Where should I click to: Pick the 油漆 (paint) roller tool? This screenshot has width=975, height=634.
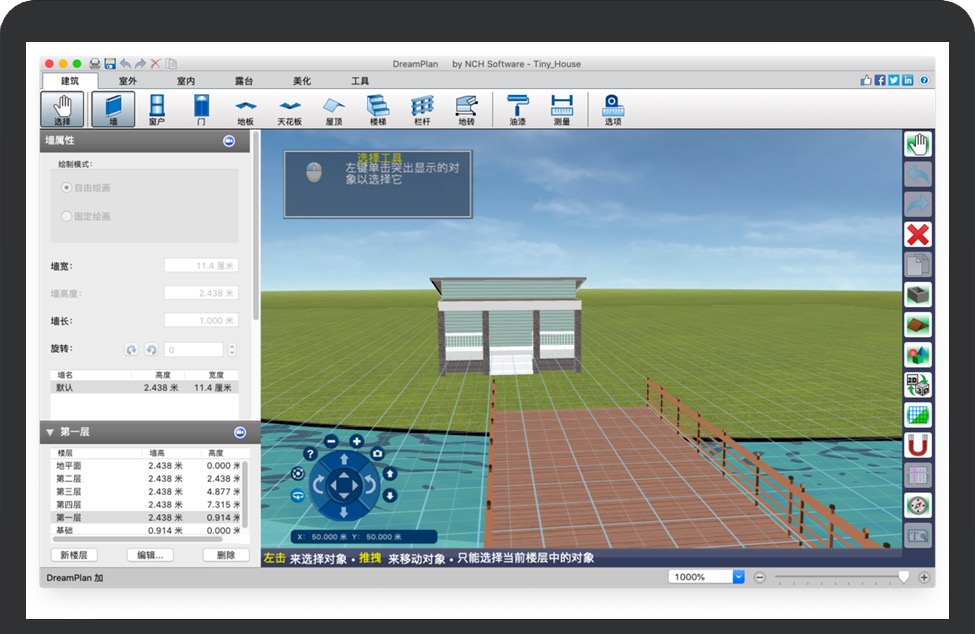click(517, 109)
